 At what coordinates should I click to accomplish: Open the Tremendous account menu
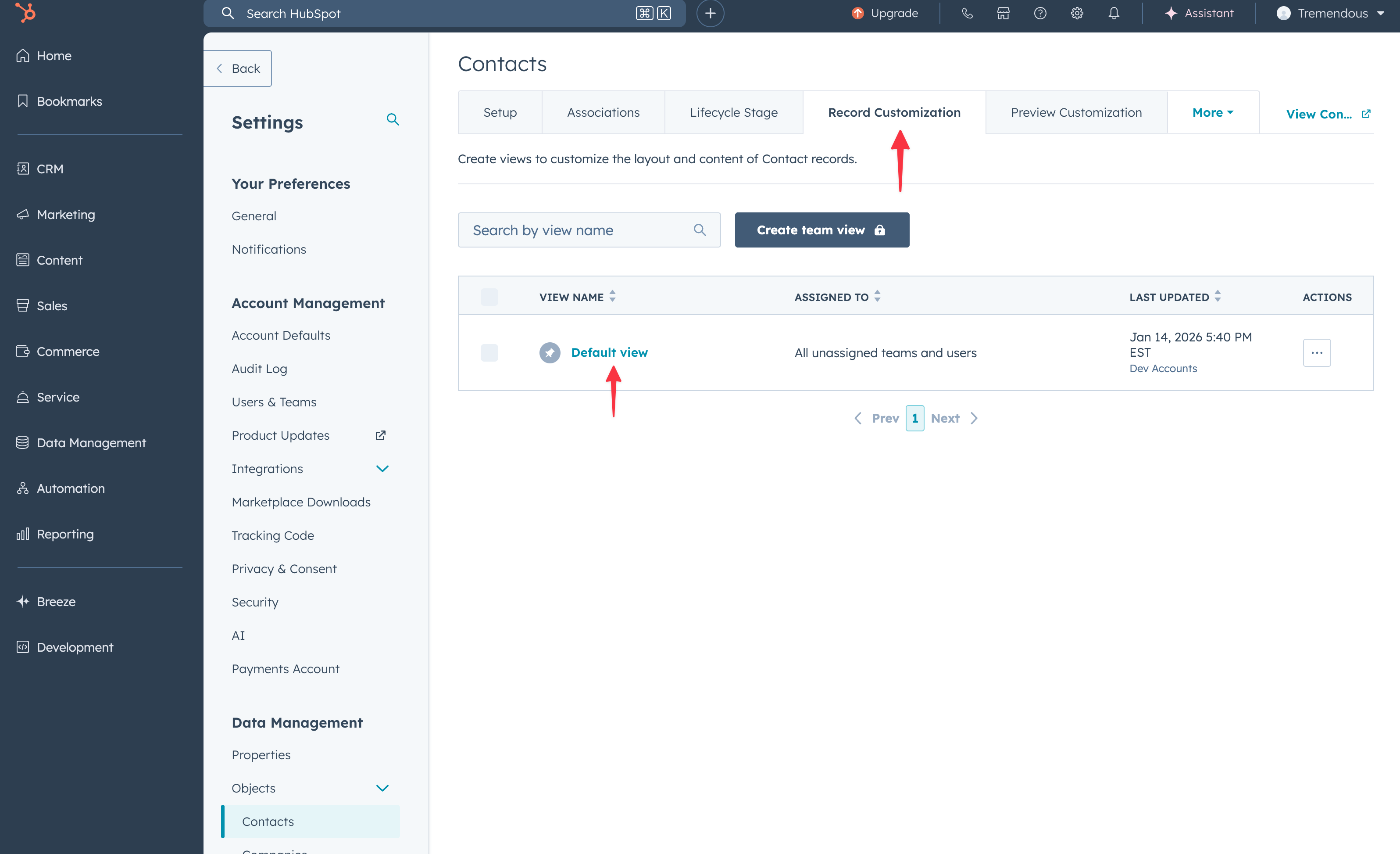[x=1329, y=13]
